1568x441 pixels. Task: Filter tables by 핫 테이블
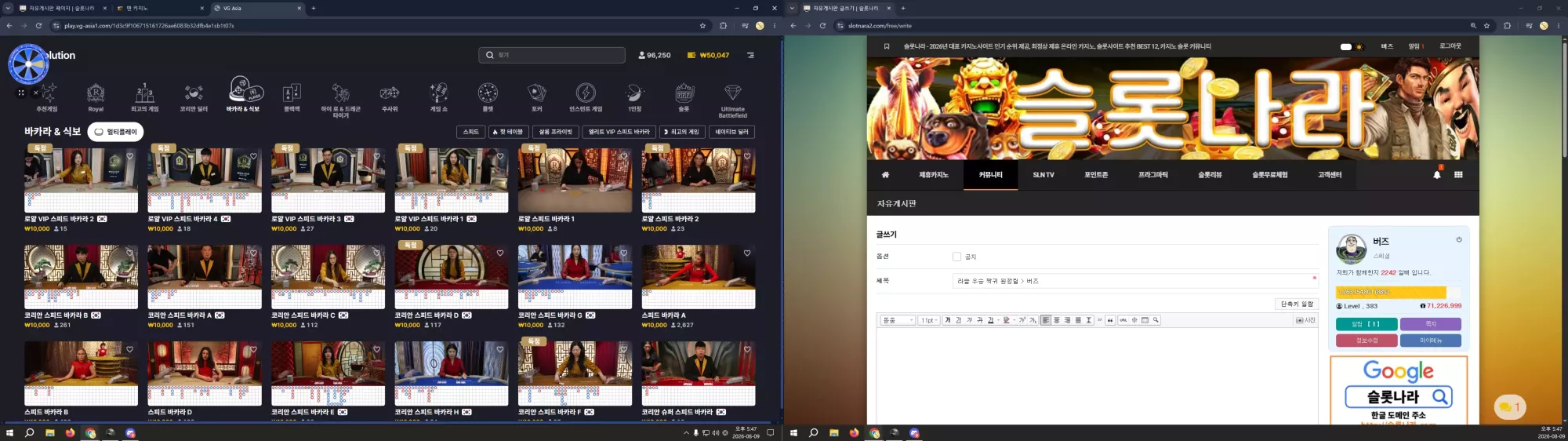click(x=510, y=132)
